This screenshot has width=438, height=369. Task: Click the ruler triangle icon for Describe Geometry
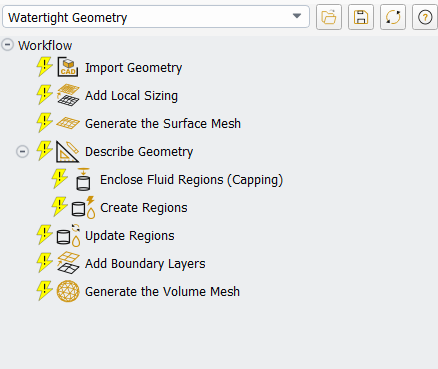(68, 151)
